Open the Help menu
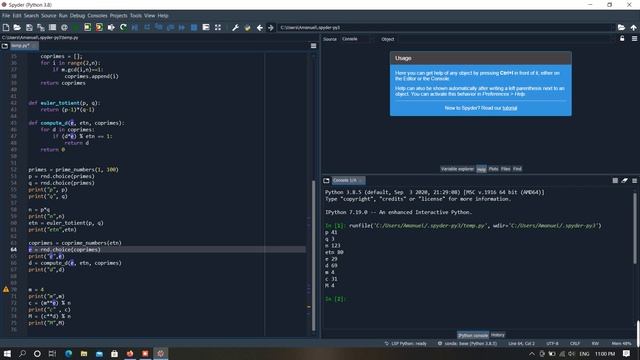The image size is (640, 360). point(163,16)
